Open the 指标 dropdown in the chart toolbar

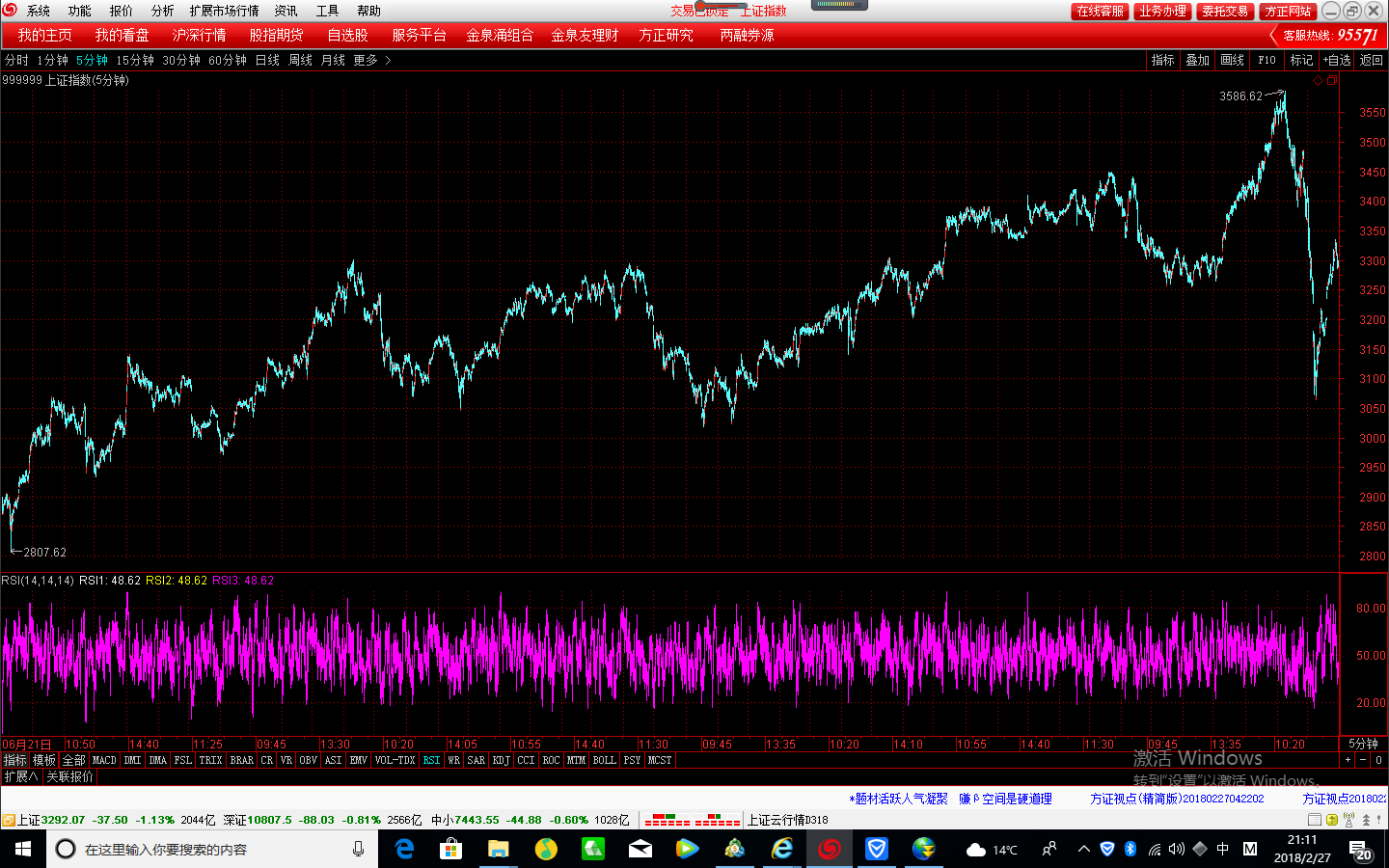pos(1162,60)
